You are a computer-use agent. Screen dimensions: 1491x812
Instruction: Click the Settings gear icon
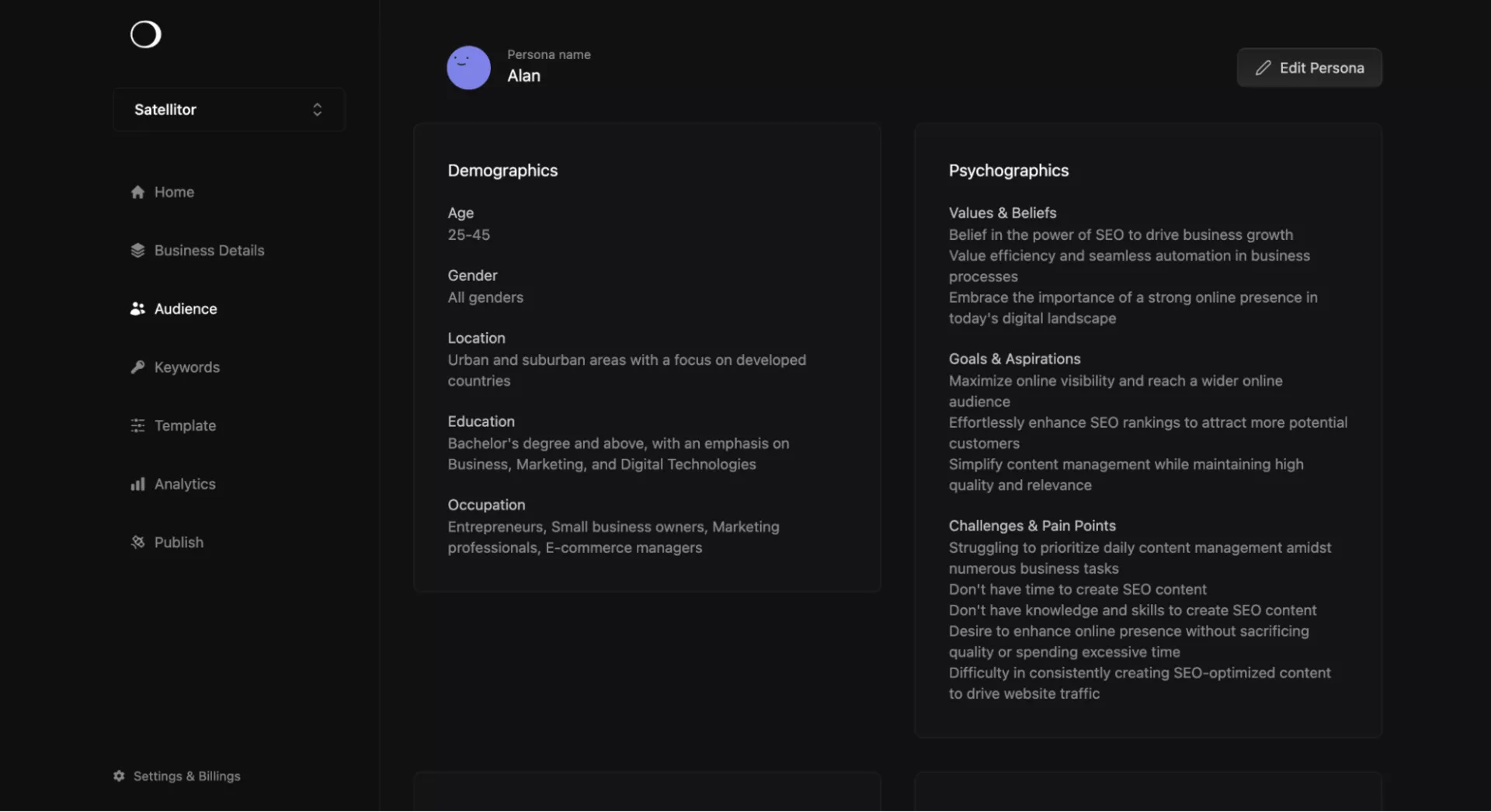119,776
